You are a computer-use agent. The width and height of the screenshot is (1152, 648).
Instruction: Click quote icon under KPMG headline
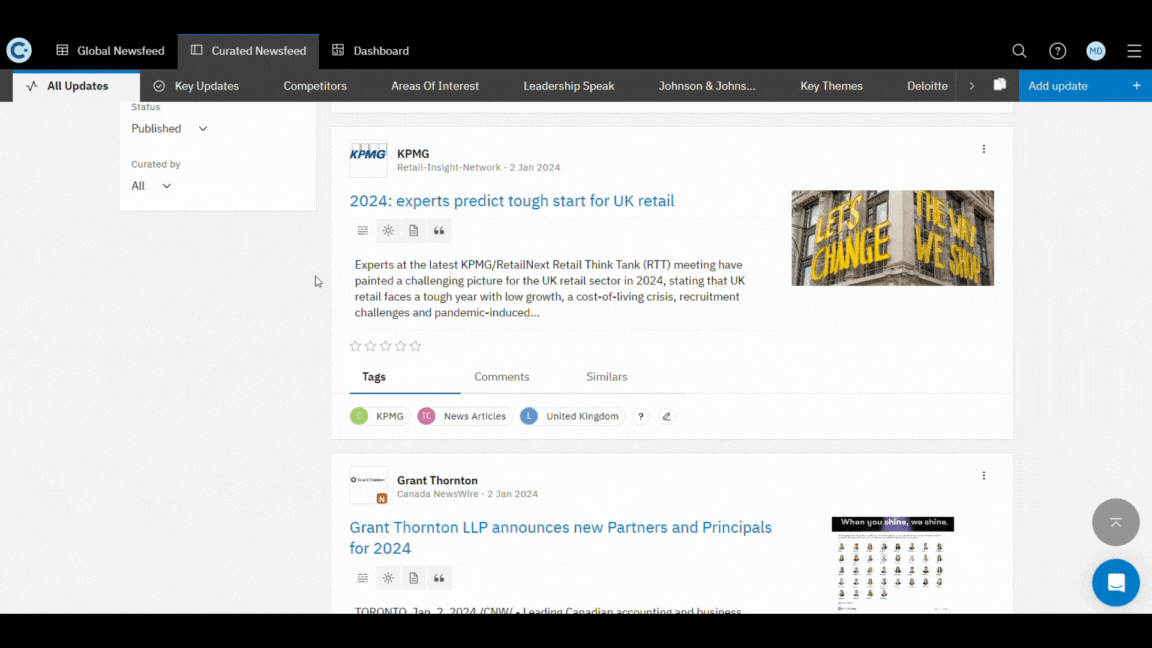click(x=439, y=231)
